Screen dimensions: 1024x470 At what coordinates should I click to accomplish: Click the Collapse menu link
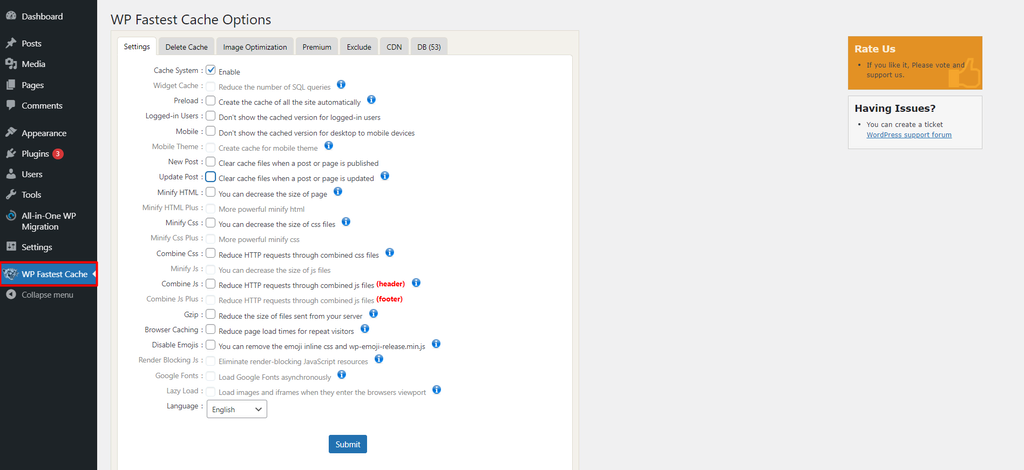tap(48, 295)
